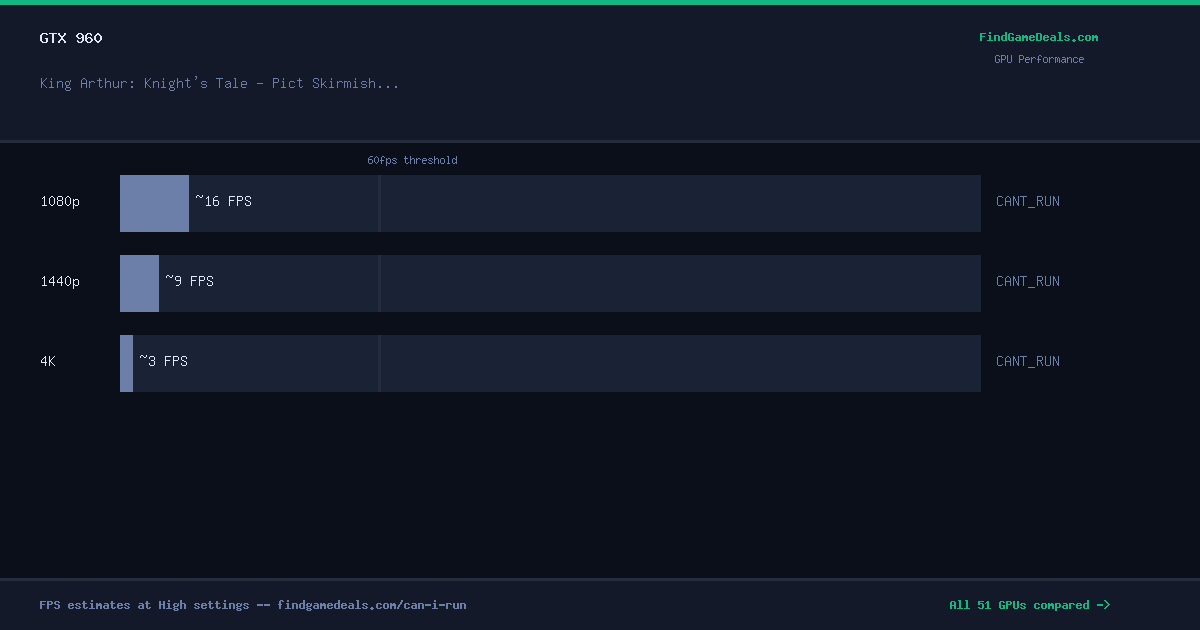Click the 4K resolution label
The height and width of the screenshot is (630, 1200).
tap(48, 361)
